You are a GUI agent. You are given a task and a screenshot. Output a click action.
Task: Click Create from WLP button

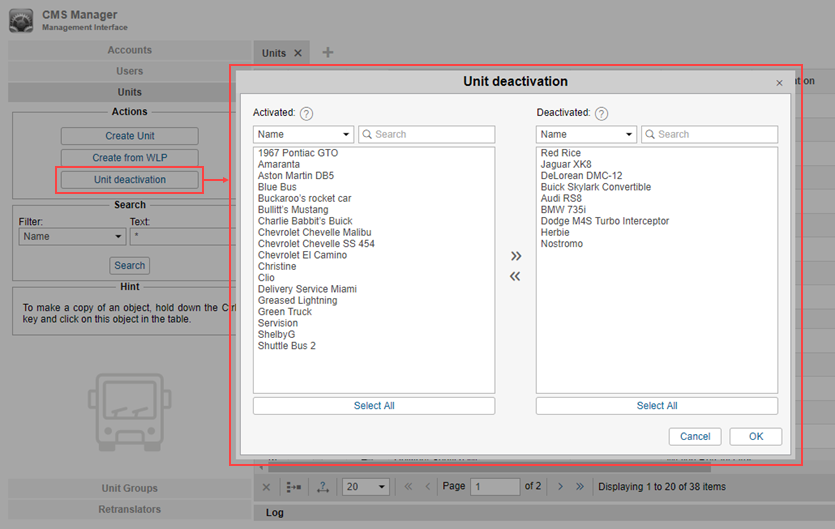point(129,158)
